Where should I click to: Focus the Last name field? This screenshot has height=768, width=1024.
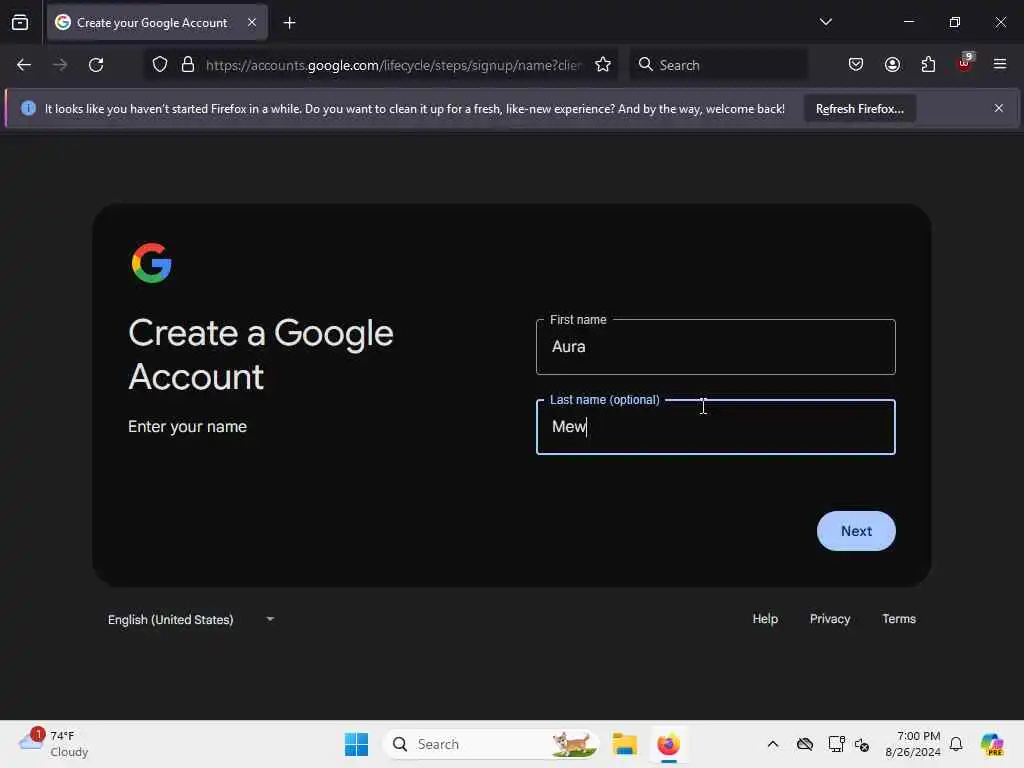716,427
